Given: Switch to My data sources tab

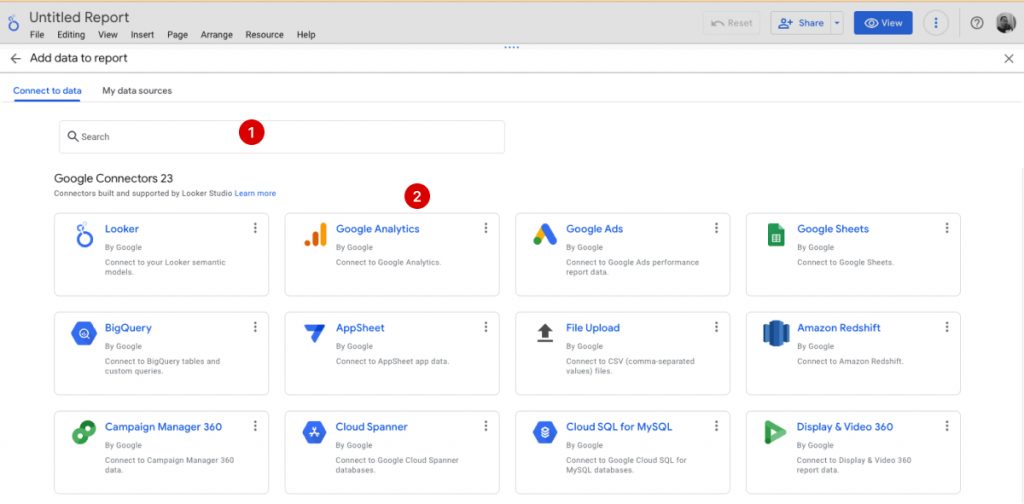Looking at the screenshot, I should tap(137, 91).
